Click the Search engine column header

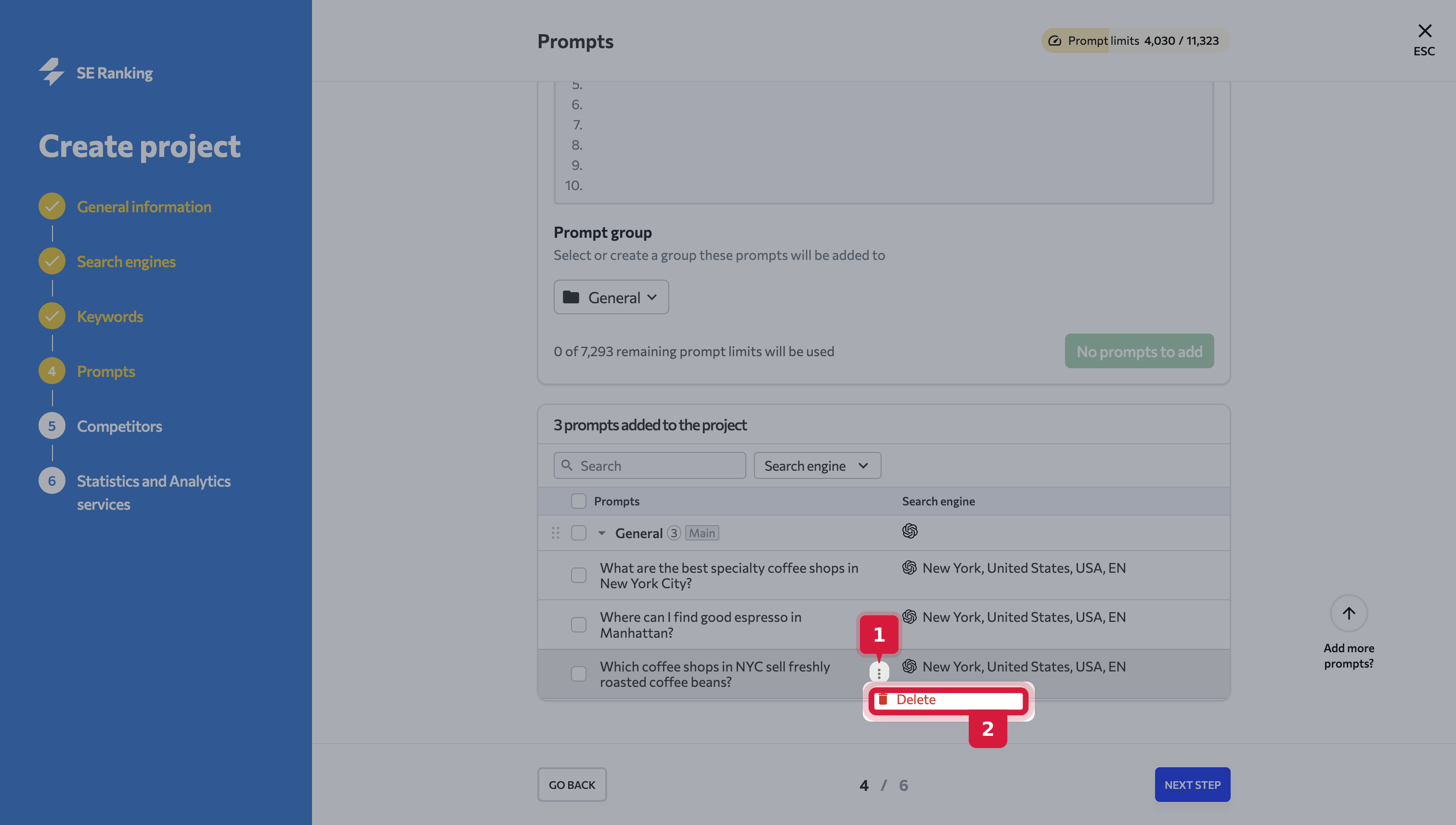(x=938, y=502)
